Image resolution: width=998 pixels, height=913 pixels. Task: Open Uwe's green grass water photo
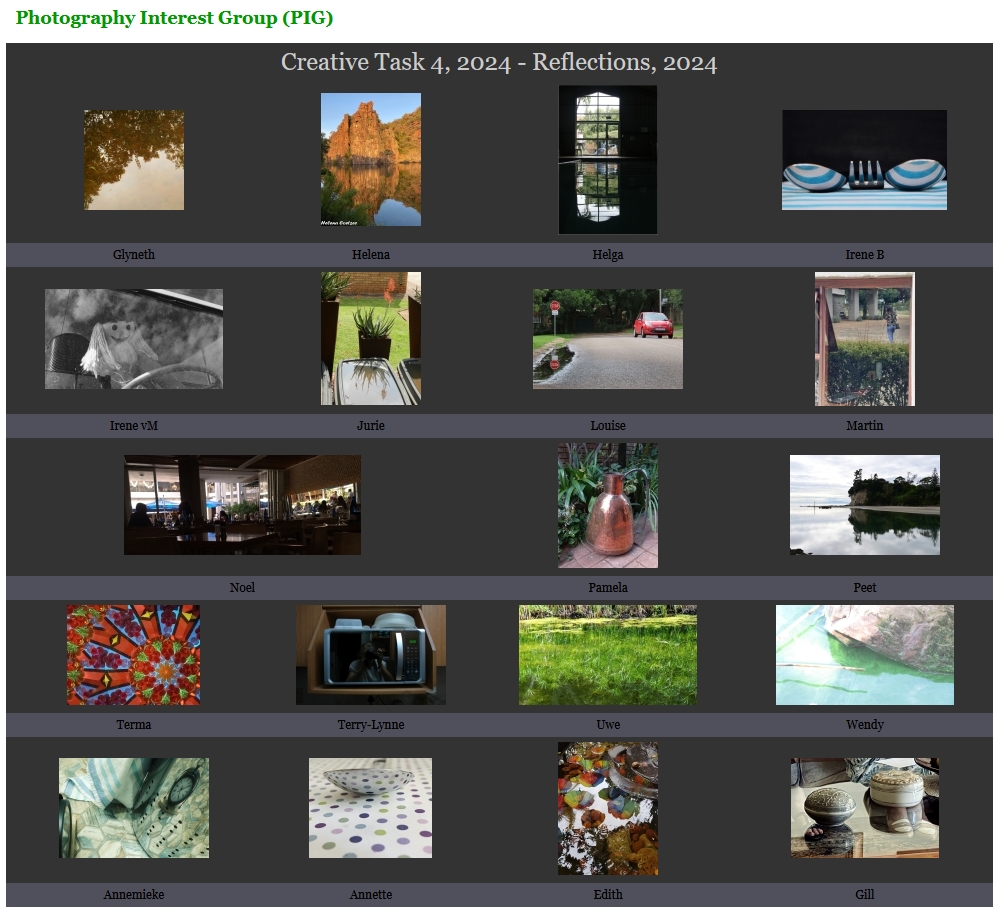(x=608, y=655)
